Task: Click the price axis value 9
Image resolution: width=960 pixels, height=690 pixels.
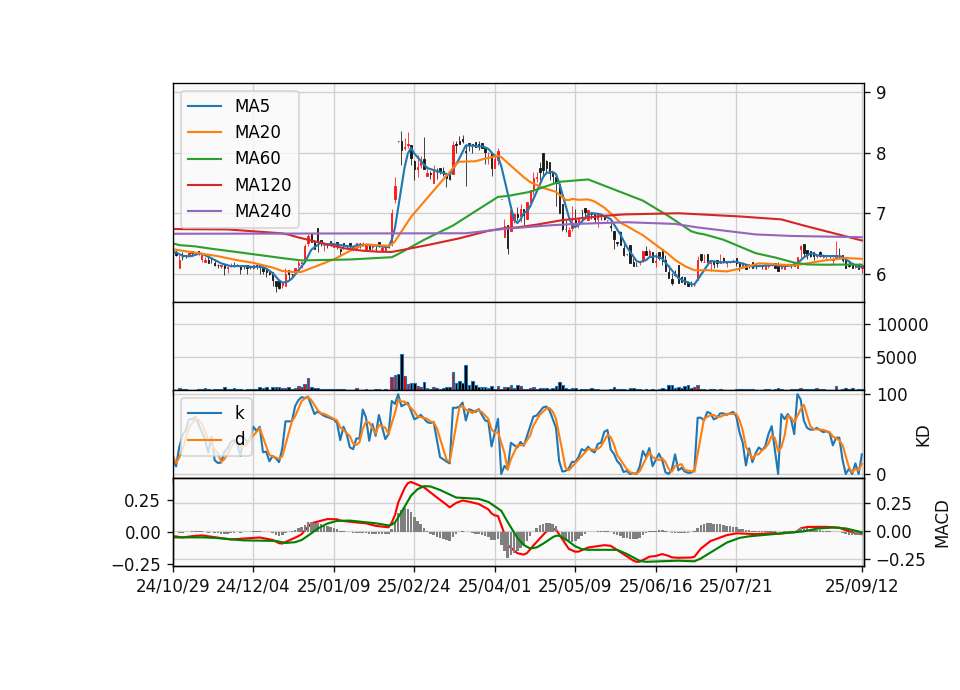Action: point(881,93)
